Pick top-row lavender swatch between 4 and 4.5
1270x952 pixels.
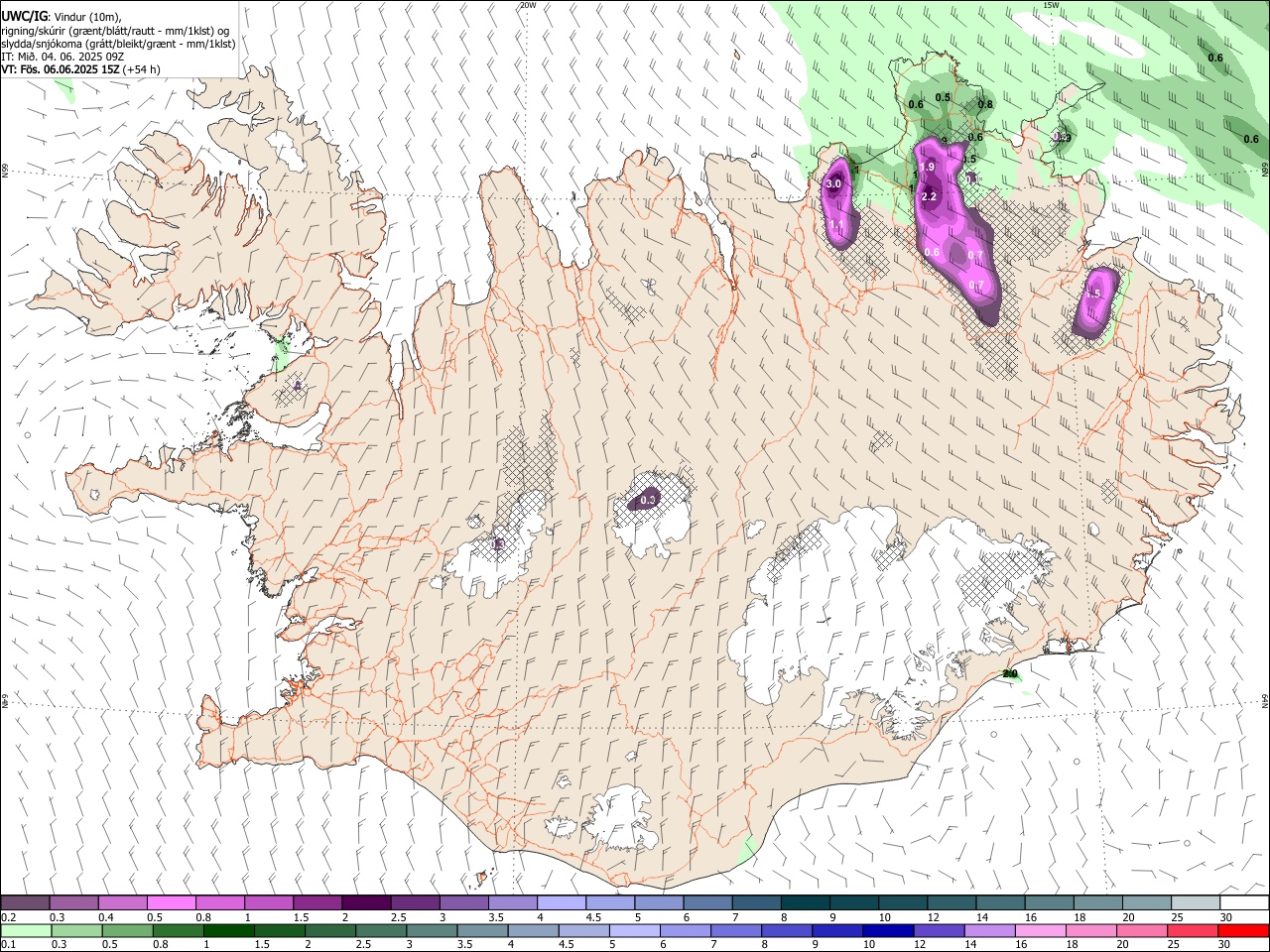[562, 902]
